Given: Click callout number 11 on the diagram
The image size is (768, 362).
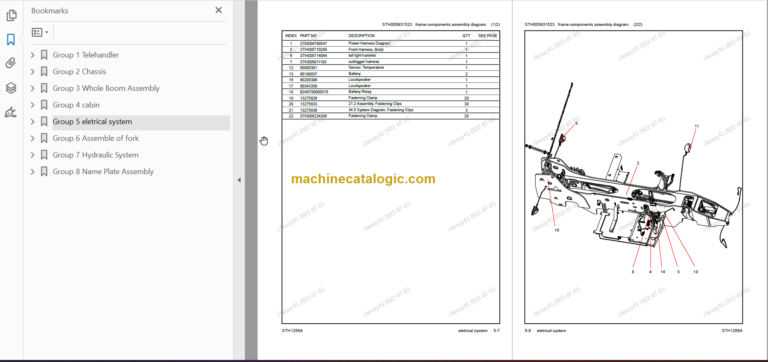Looking at the screenshot, I should point(696,126).
